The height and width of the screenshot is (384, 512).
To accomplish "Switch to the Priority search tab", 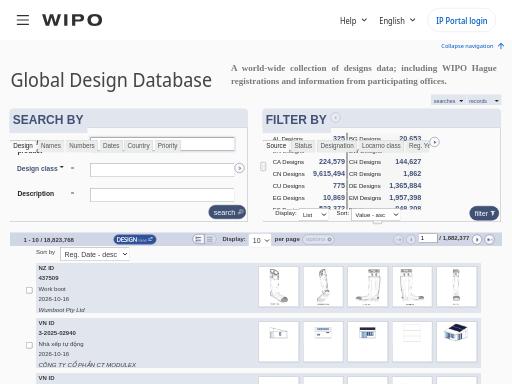I will coord(167,146).
